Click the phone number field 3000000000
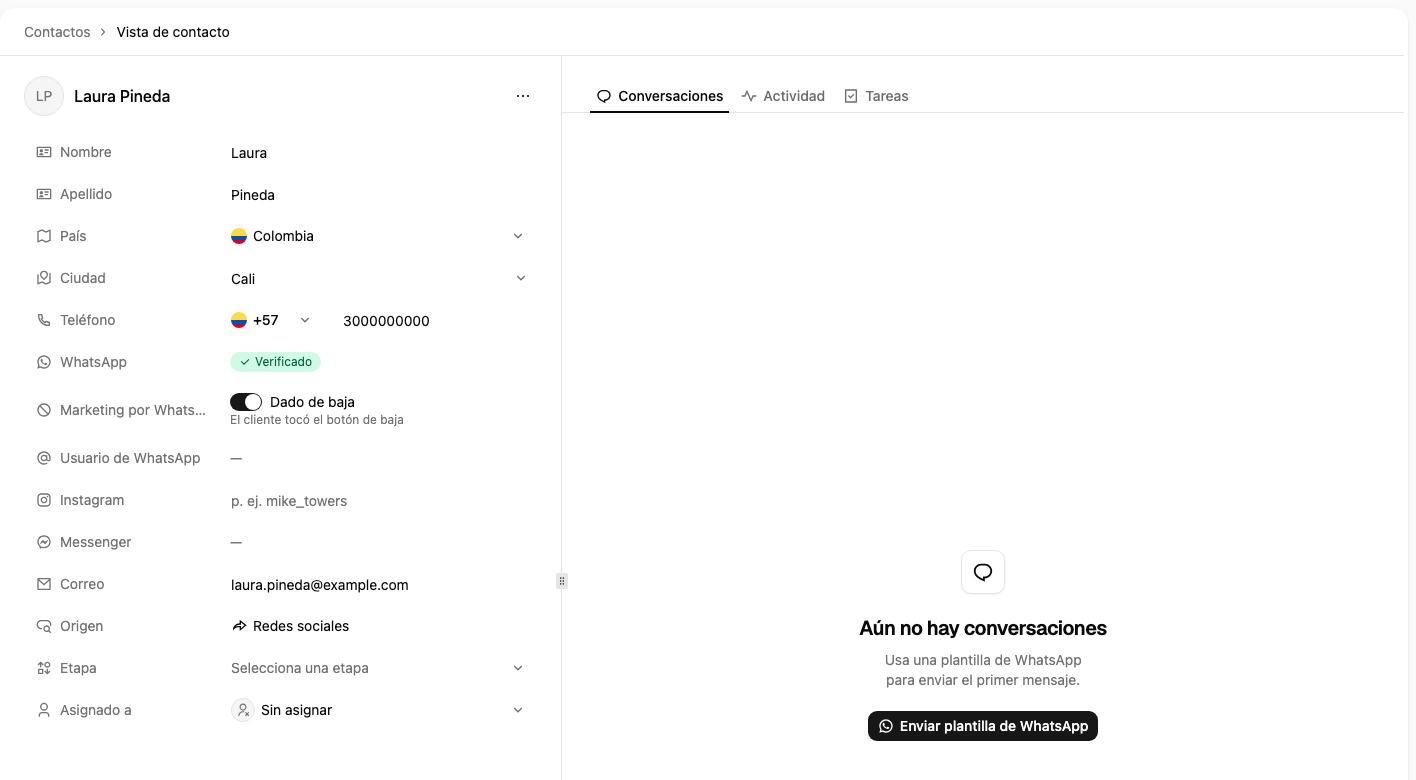Screen dimensions: 1416x780 [435, 321]
